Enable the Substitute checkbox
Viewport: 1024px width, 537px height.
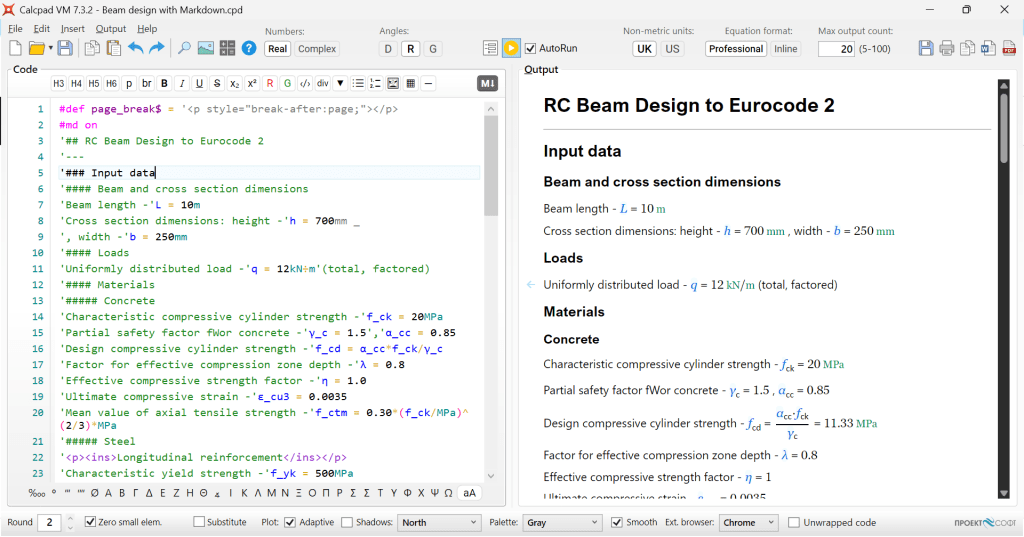pyautogui.click(x=199, y=522)
